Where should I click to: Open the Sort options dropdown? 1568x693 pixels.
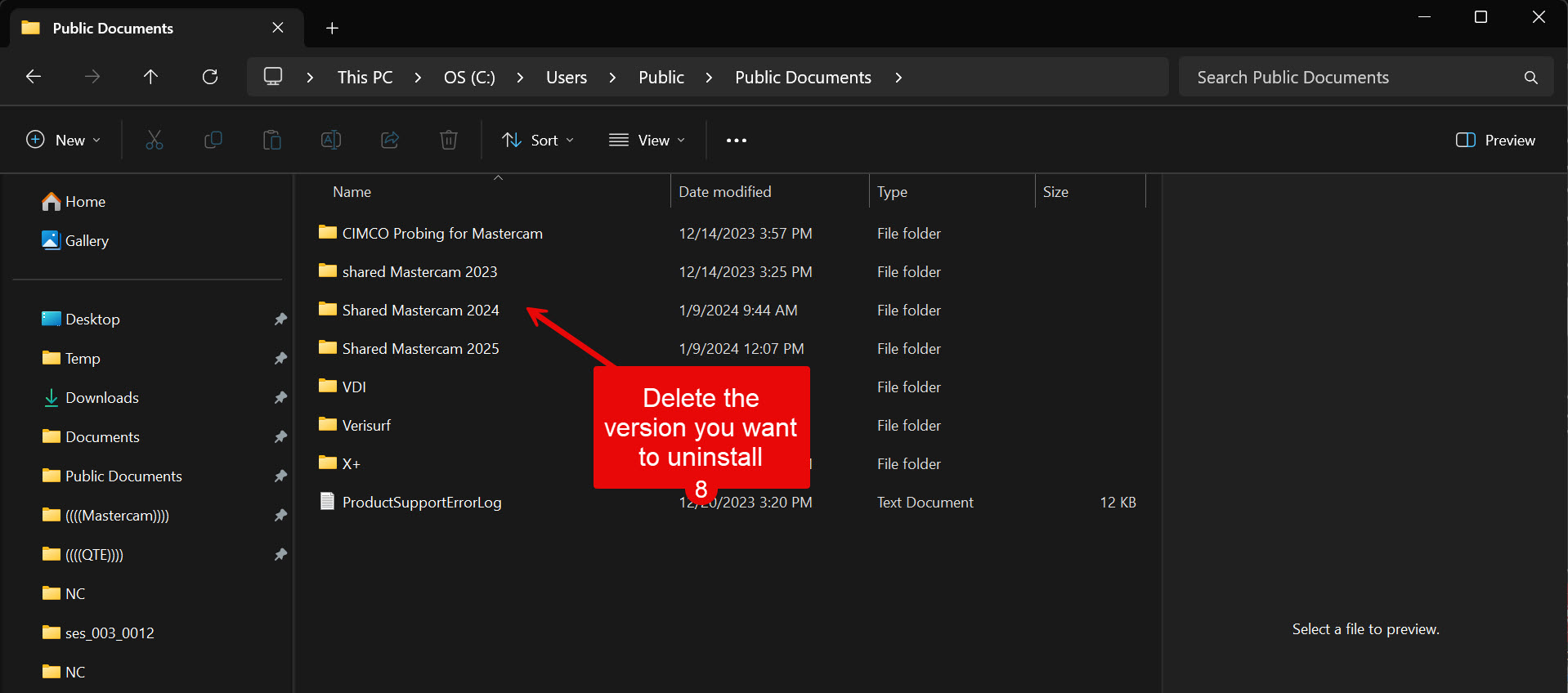538,140
